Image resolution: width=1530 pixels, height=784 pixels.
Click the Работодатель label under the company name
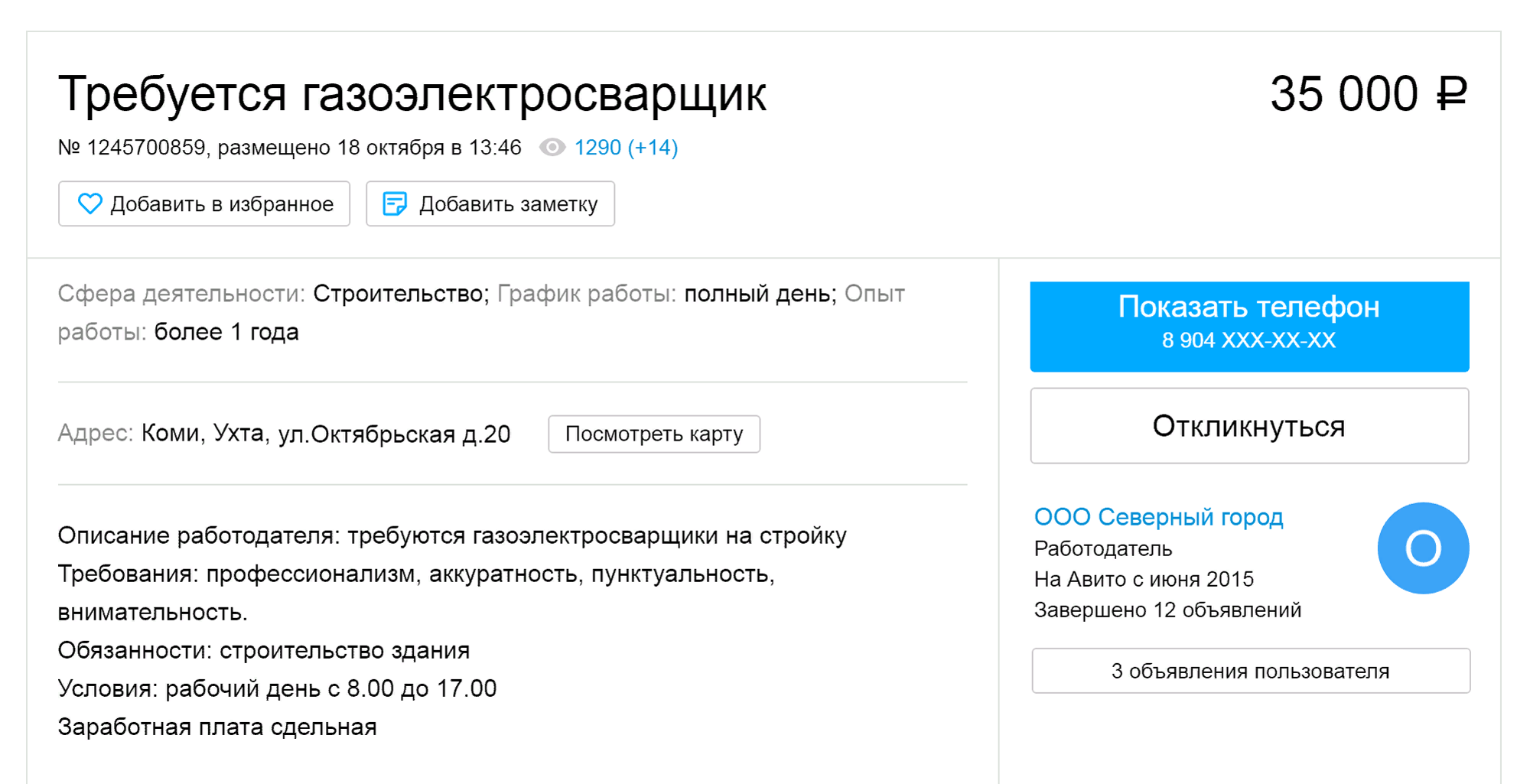coord(1102,548)
